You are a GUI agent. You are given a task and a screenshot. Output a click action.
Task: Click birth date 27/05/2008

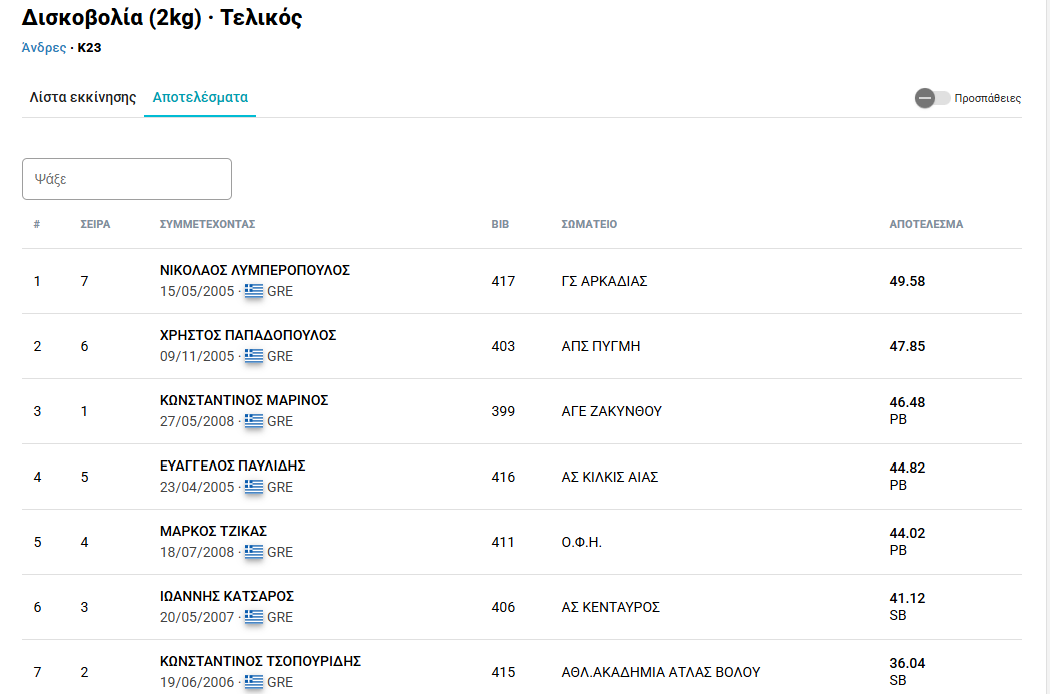(197, 421)
